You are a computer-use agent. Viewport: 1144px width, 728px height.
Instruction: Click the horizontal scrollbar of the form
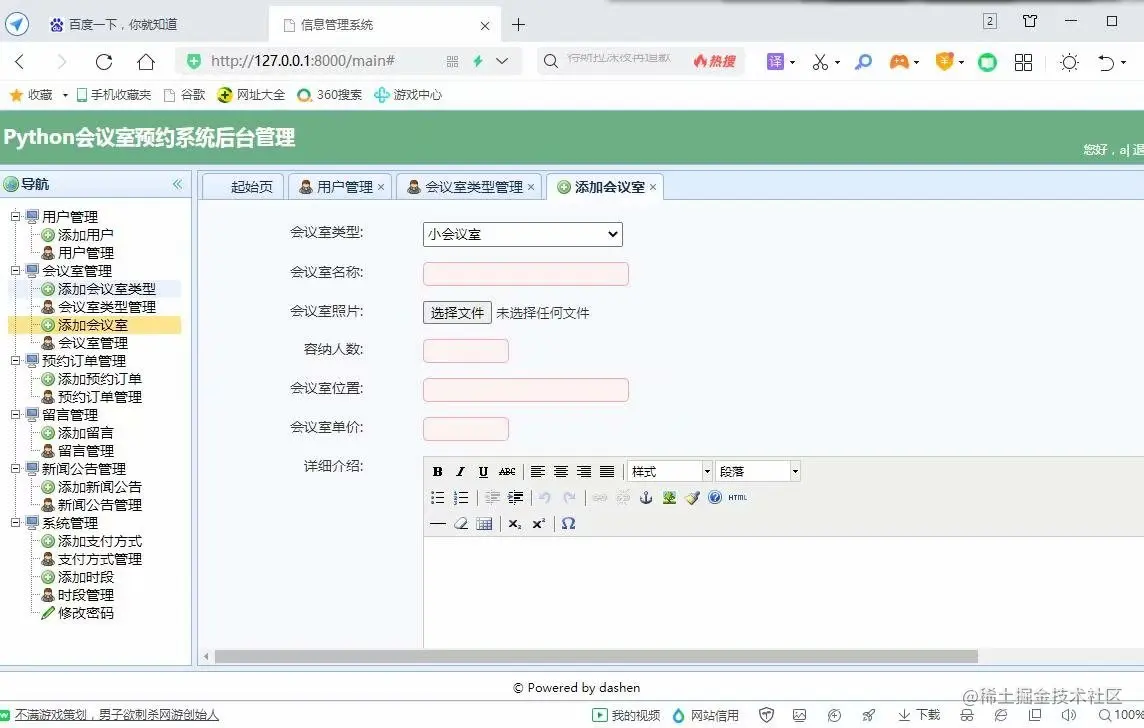pyautogui.click(x=596, y=657)
